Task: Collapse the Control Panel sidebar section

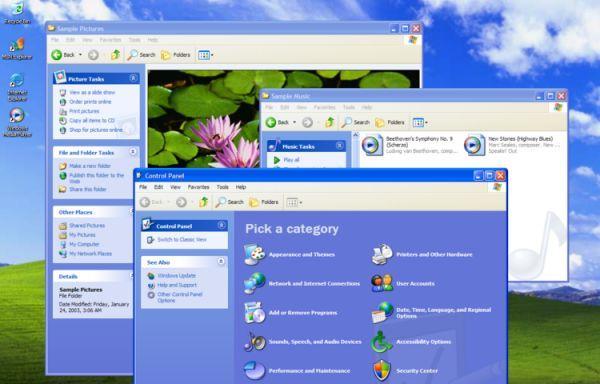Action: point(221,225)
